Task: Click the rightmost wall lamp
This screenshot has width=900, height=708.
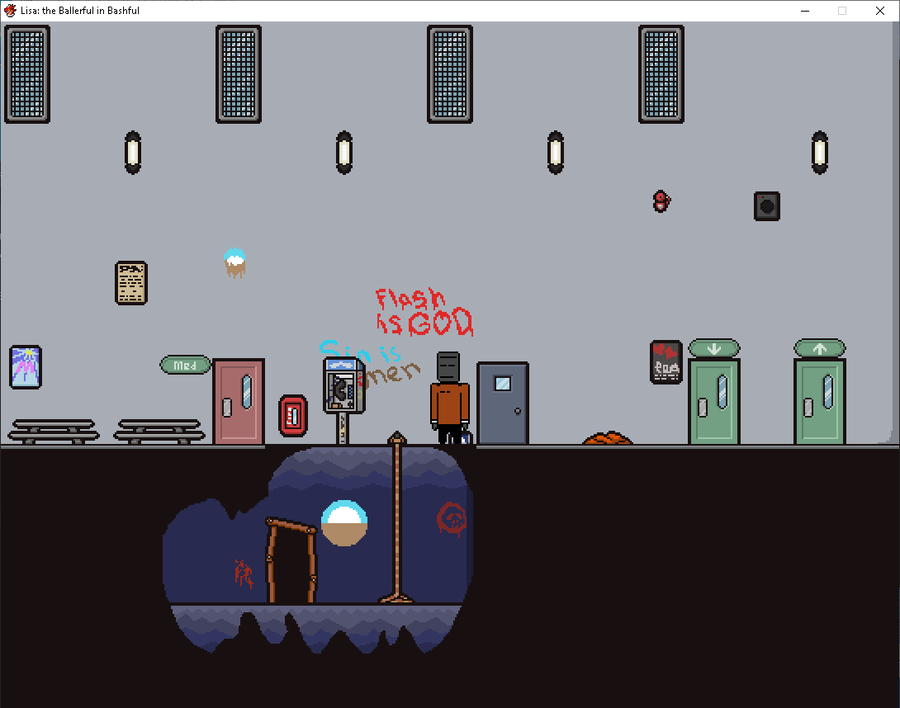Action: coord(820,153)
